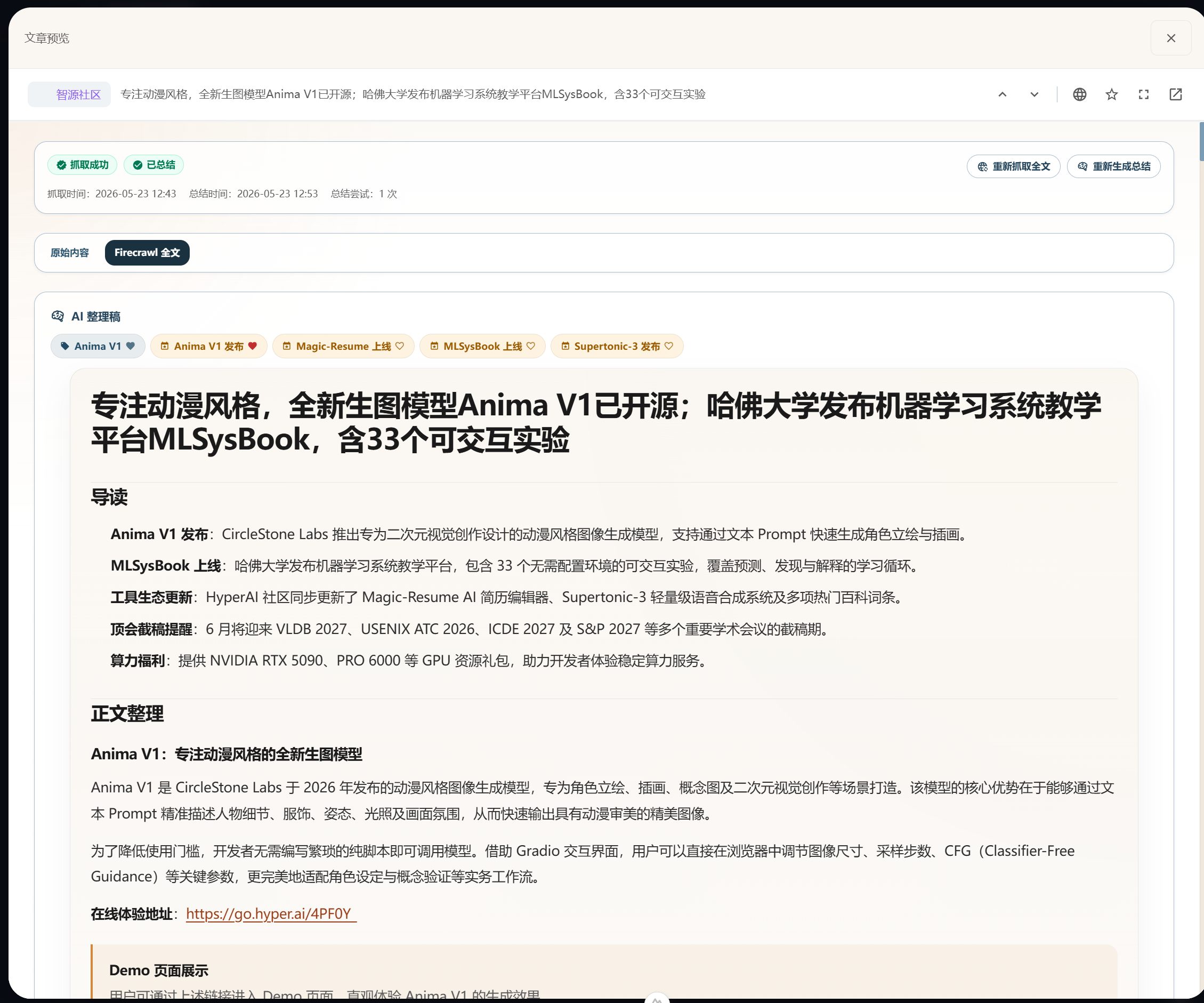Click the large bold article headline
This screenshot has width=1204, height=1003.
tap(596, 423)
